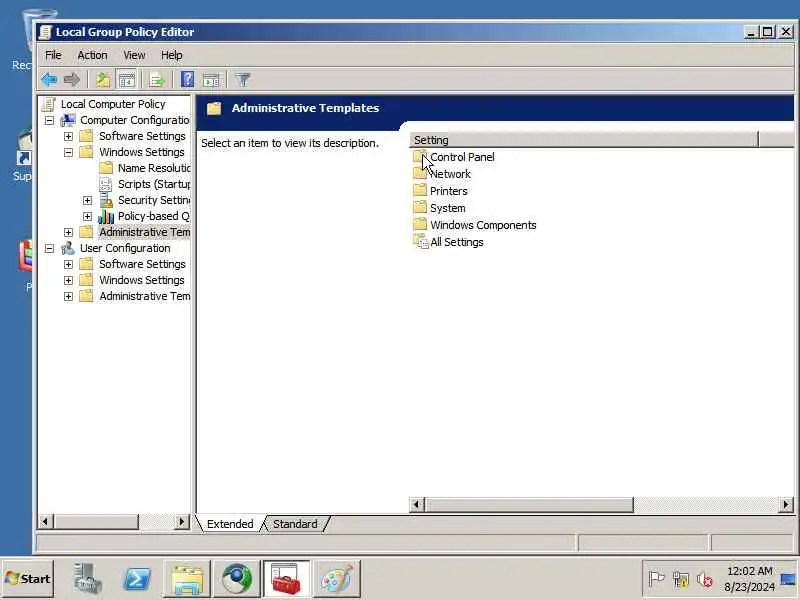
Task: Click the Filter funnel toolbar icon
Action: (x=243, y=80)
